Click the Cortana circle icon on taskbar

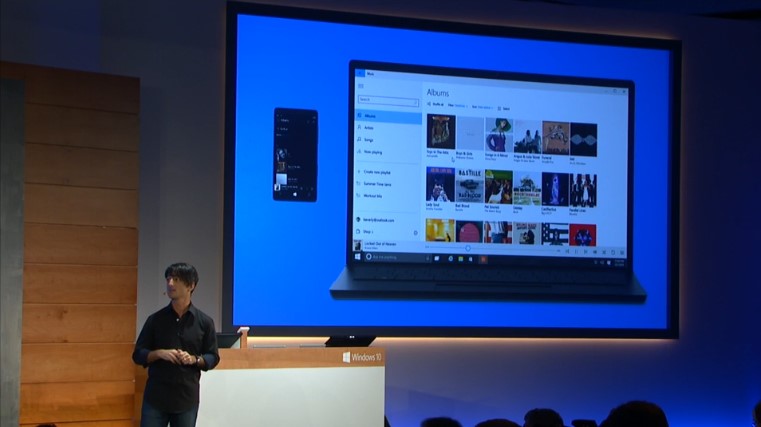click(x=368, y=258)
